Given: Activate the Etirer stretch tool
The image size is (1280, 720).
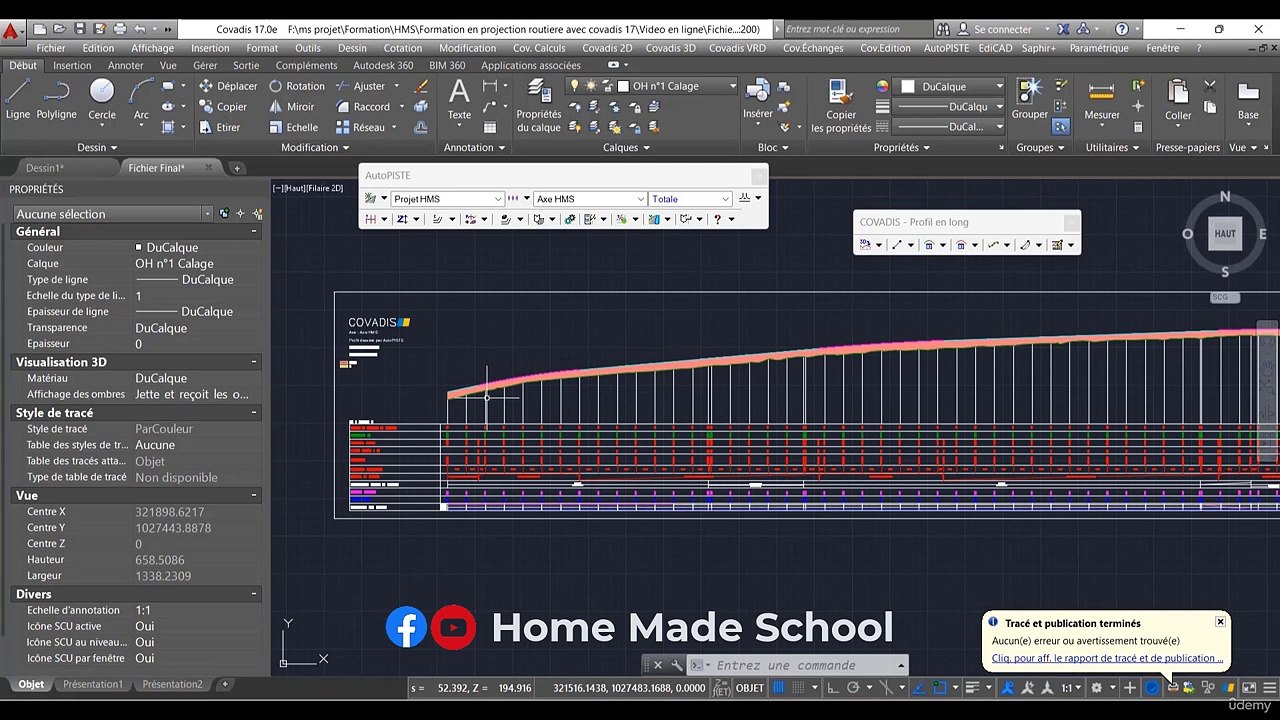Looking at the screenshot, I should (x=220, y=128).
